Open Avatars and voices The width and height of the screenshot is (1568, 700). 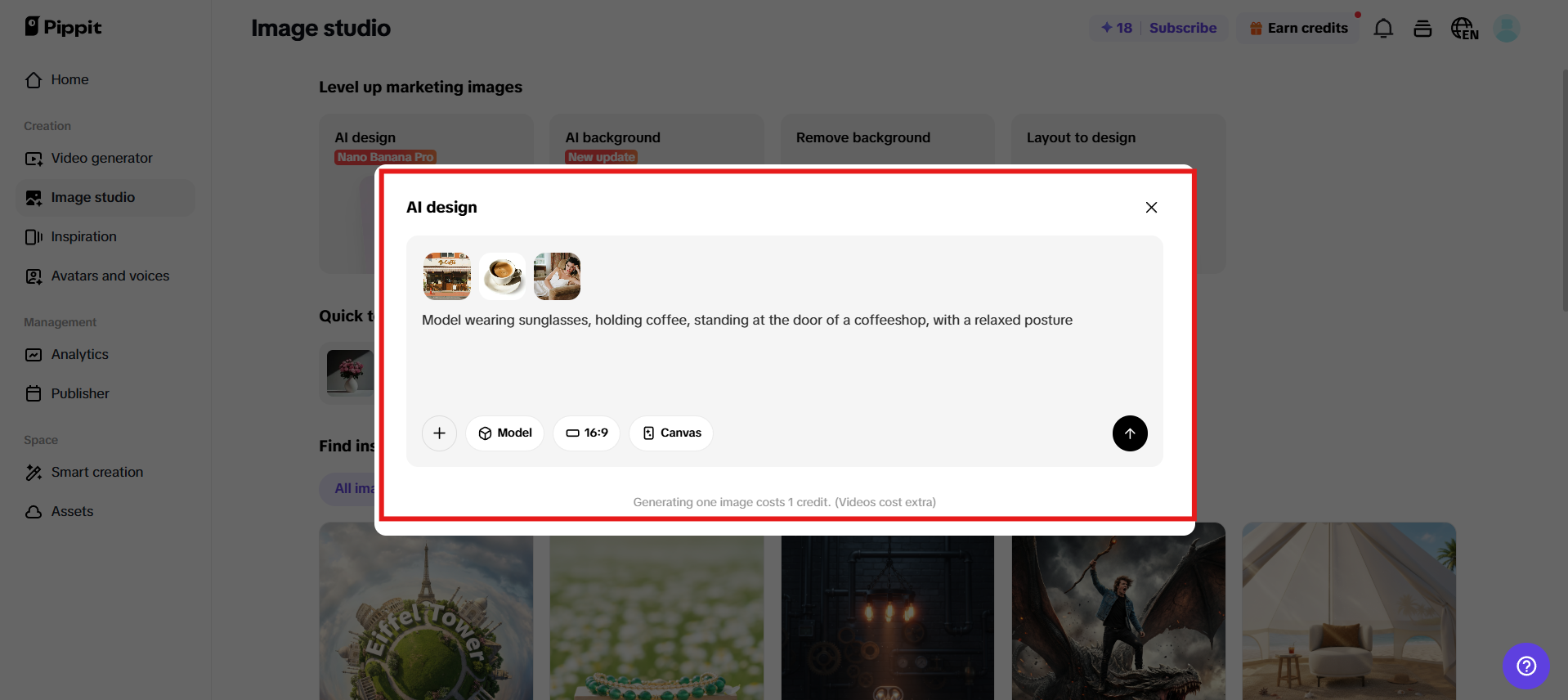[x=105, y=276]
